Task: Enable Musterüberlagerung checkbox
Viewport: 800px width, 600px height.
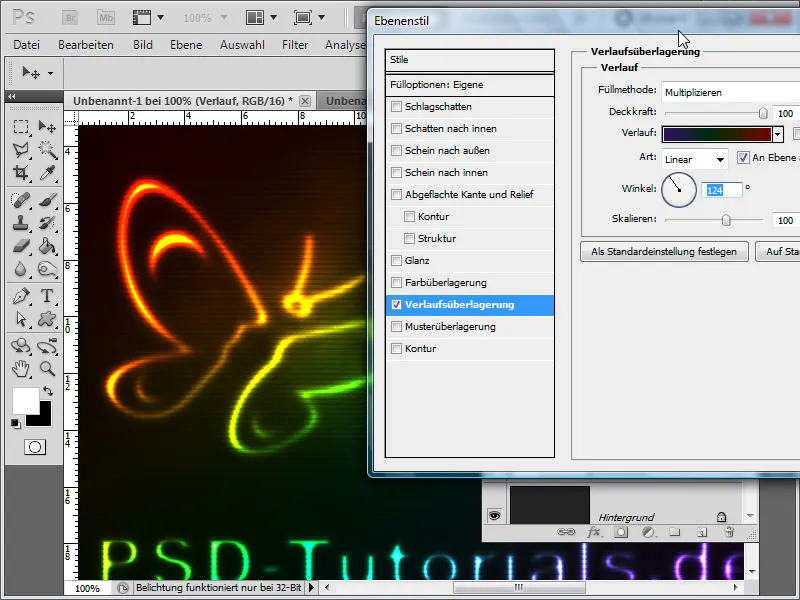Action: [x=396, y=327]
